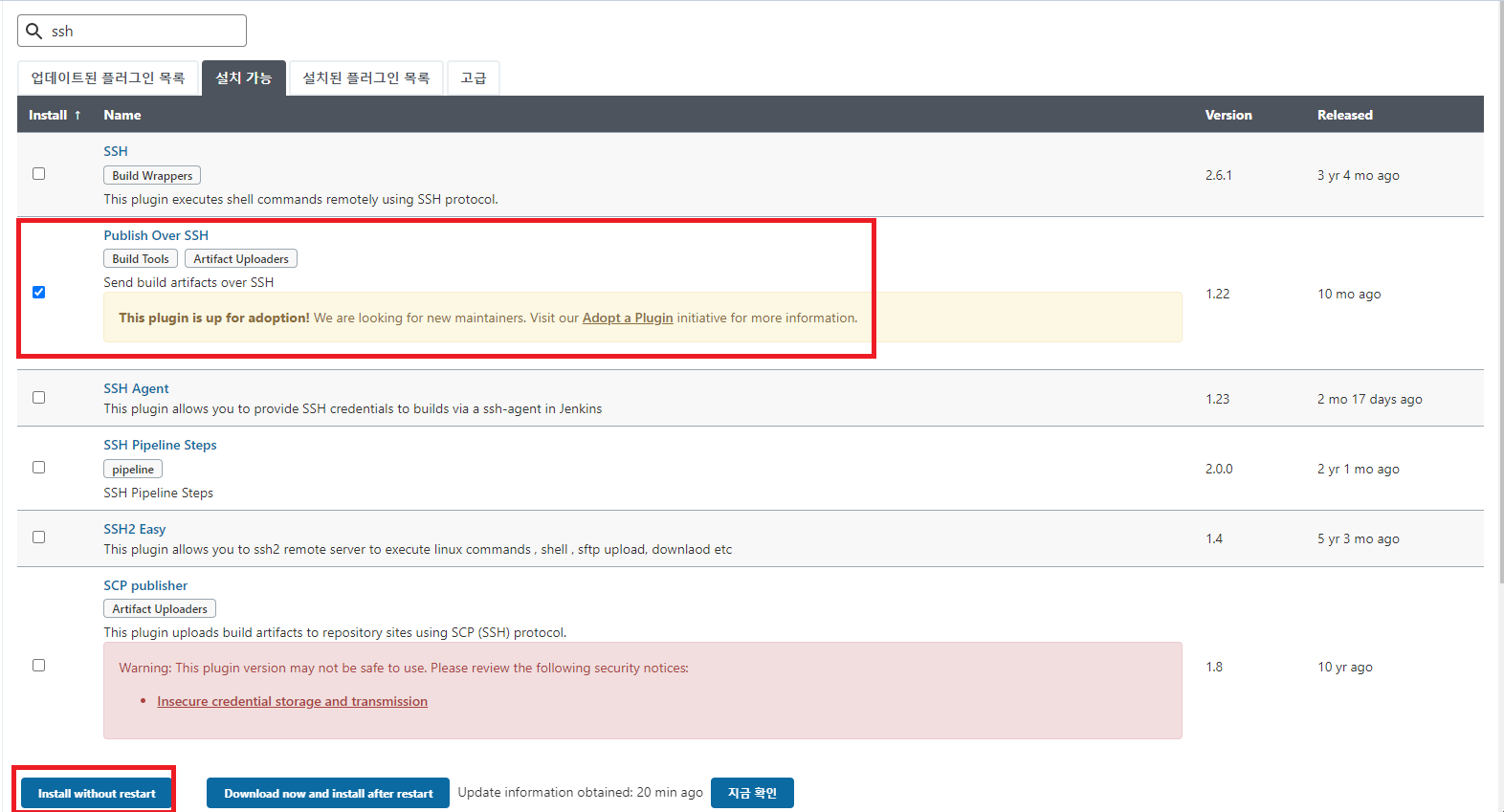1504x812 pixels.
Task: Click the 5 yr 3 mo ago cell
Action: tap(1358, 538)
